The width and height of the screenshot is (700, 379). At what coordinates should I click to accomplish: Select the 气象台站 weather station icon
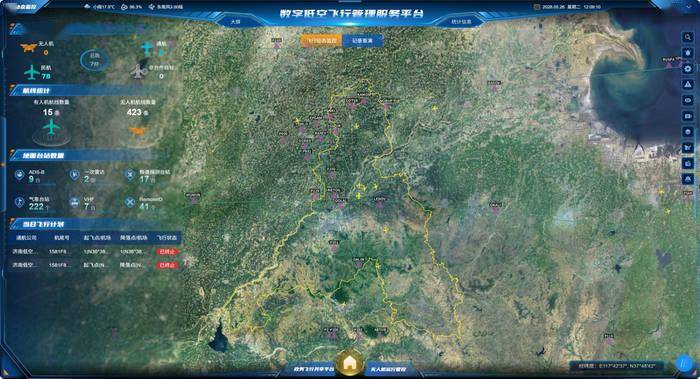pyautogui.click(x=19, y=202)
